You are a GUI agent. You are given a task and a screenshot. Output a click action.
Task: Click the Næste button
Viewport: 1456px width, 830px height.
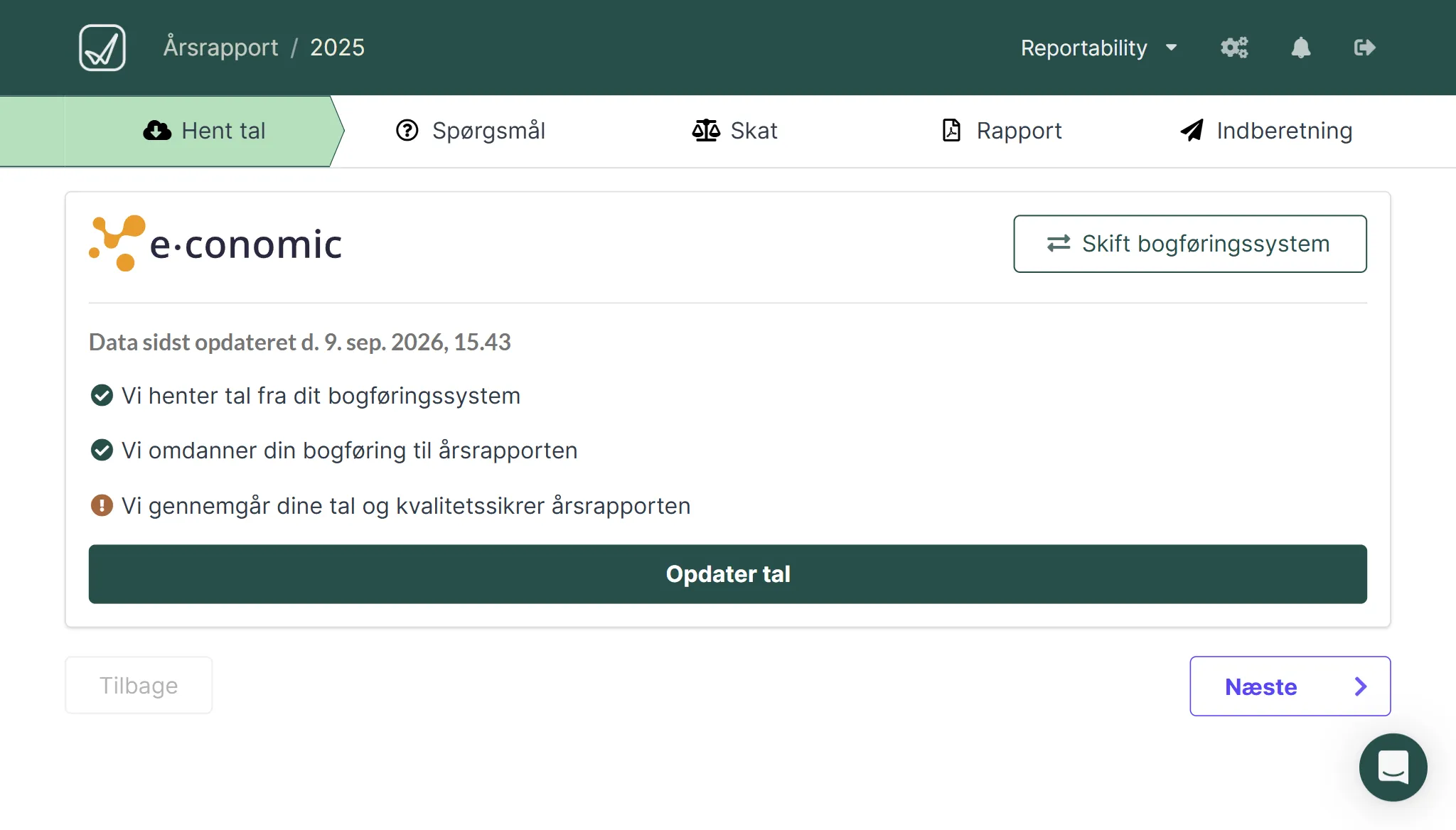pos(1290,686)
